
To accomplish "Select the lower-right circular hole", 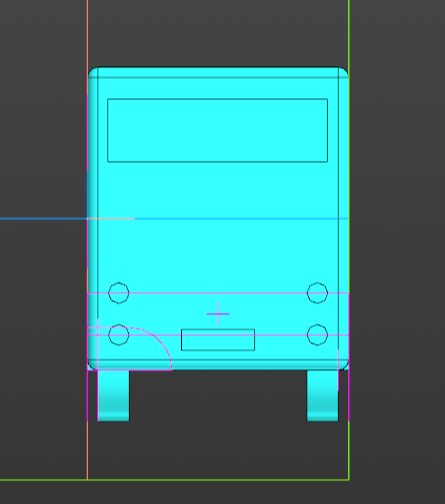I will 317,334.
